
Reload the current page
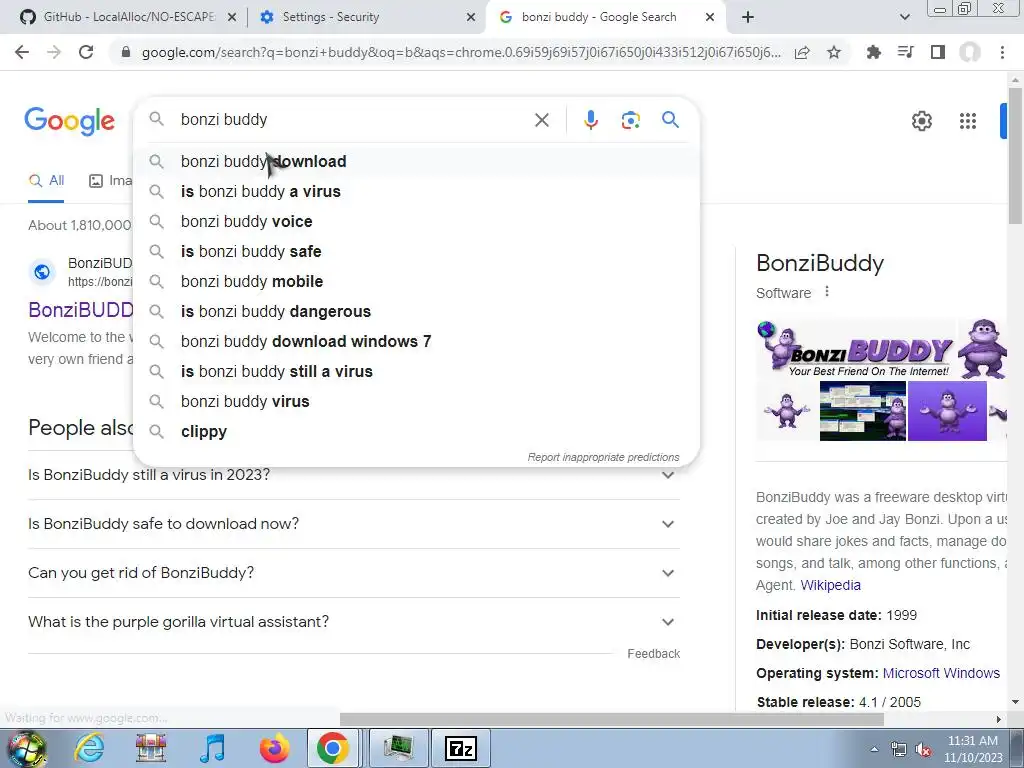click(x=86, y=52)
